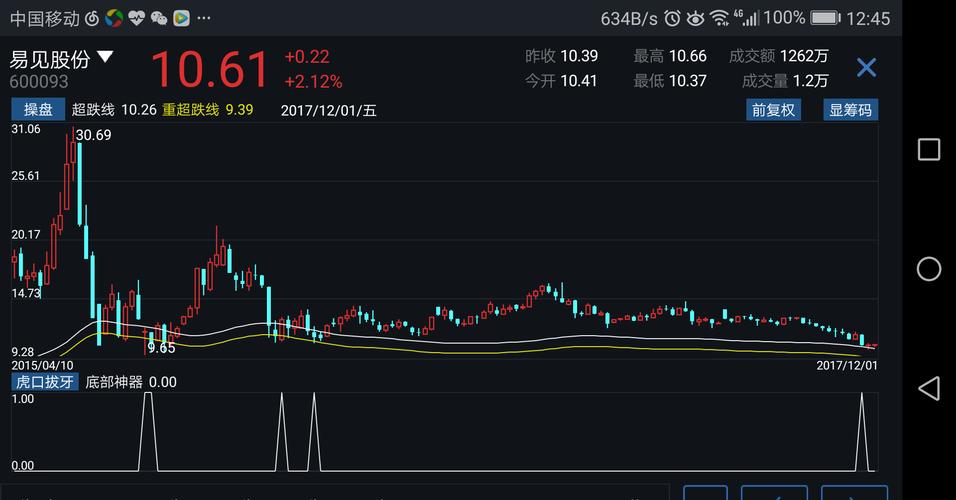Switch the 前复权 price adjustment setting
The height and width of the screenshot is (500, 956).
(773, 110)
